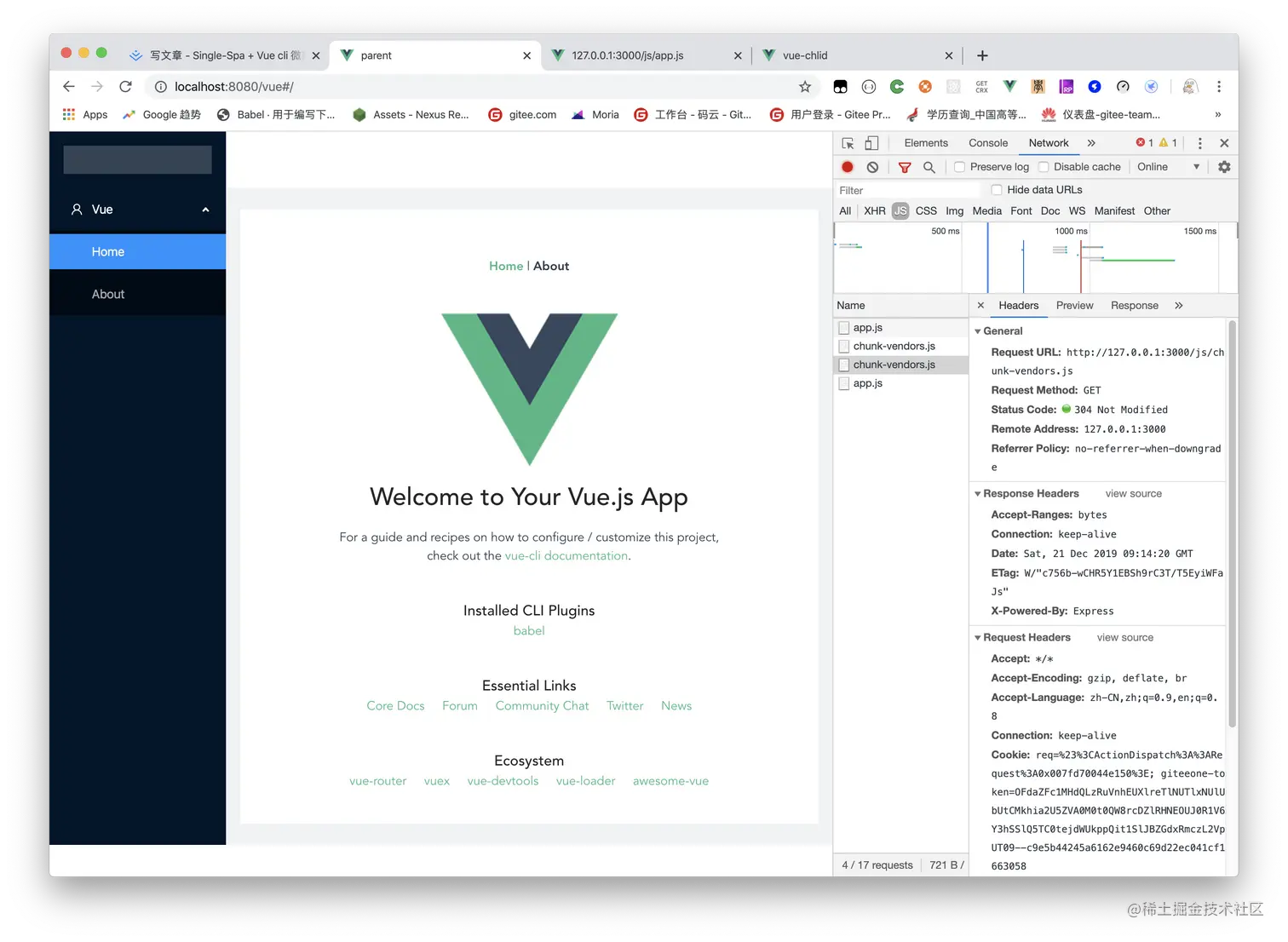Viewport: 1288px width, 942px height.
Task: Click the error count indicator in DevTools
Action: 1145,143
